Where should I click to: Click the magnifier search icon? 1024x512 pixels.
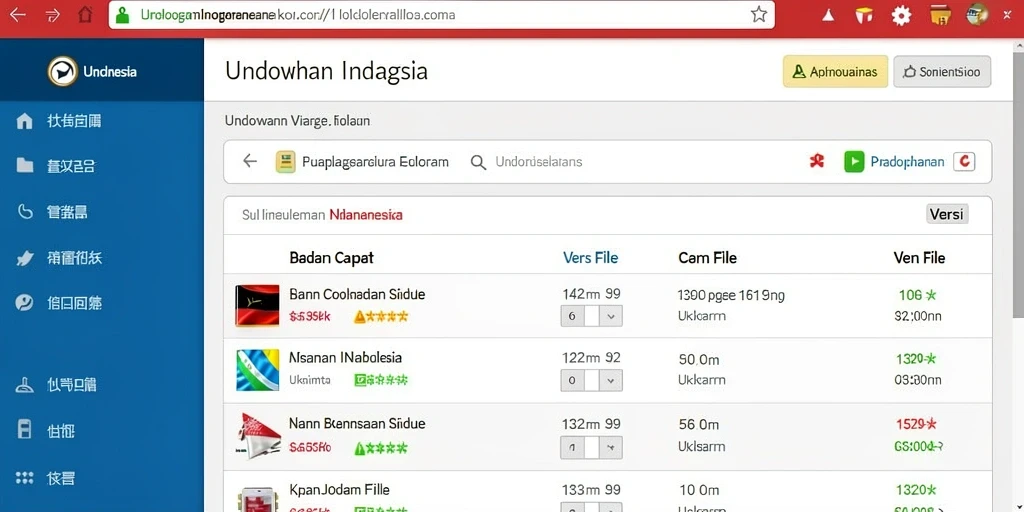478,162
